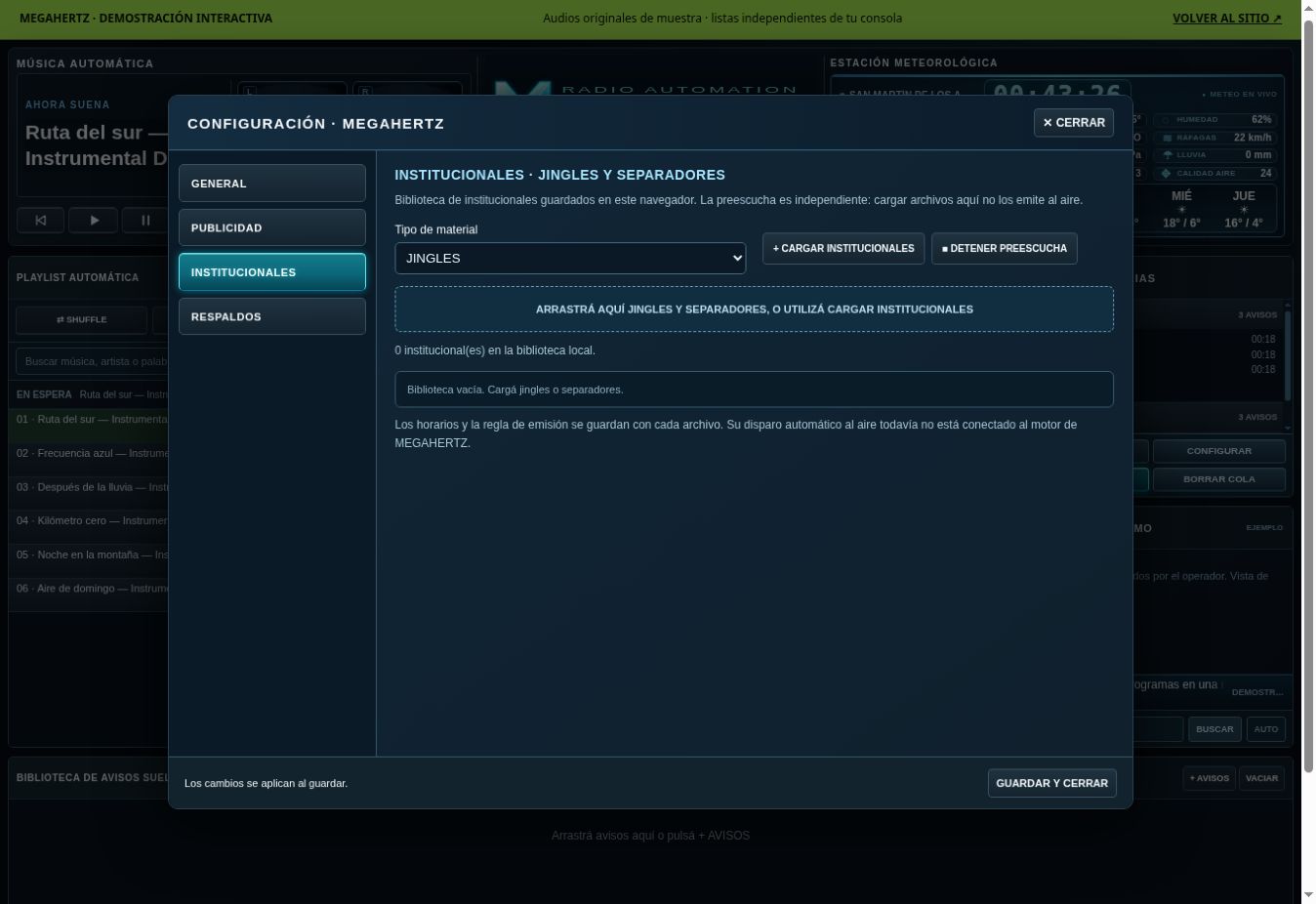Viewport: 1316px width, 904px height.
Task: Click Vaciar in the avisos library
Action: coord(1261,778)
